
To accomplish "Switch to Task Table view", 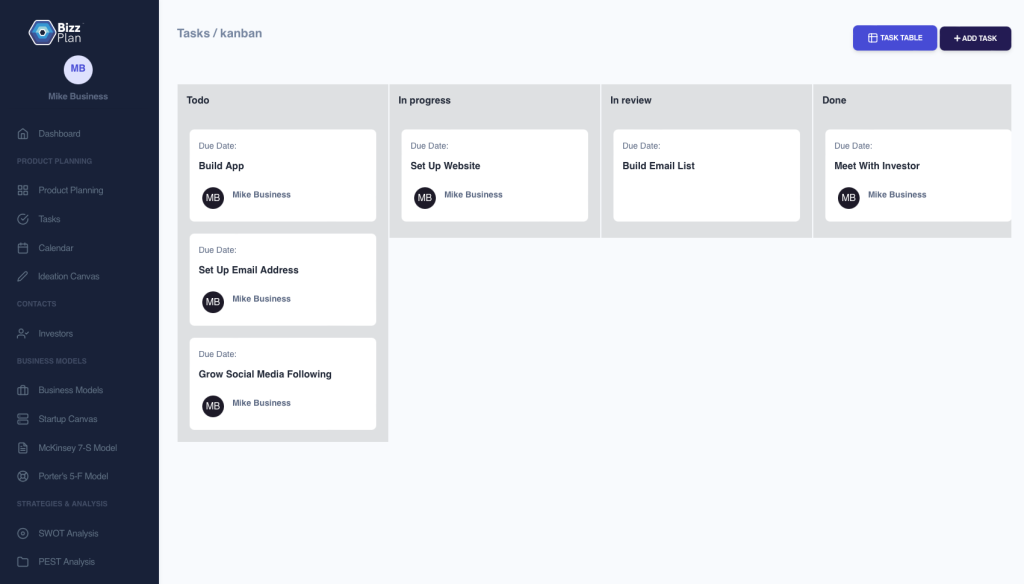I will tap(894, 38).
